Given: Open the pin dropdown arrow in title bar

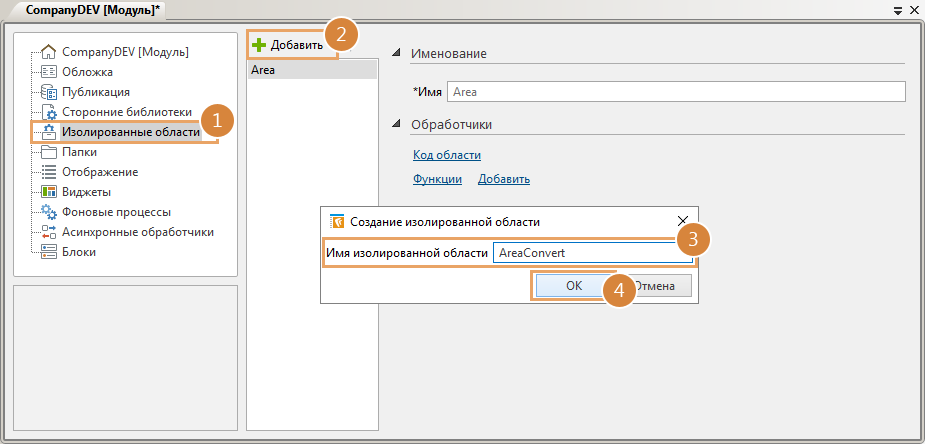Looking at the screenshot, I should pyautogui.click(x=898, y=9).
